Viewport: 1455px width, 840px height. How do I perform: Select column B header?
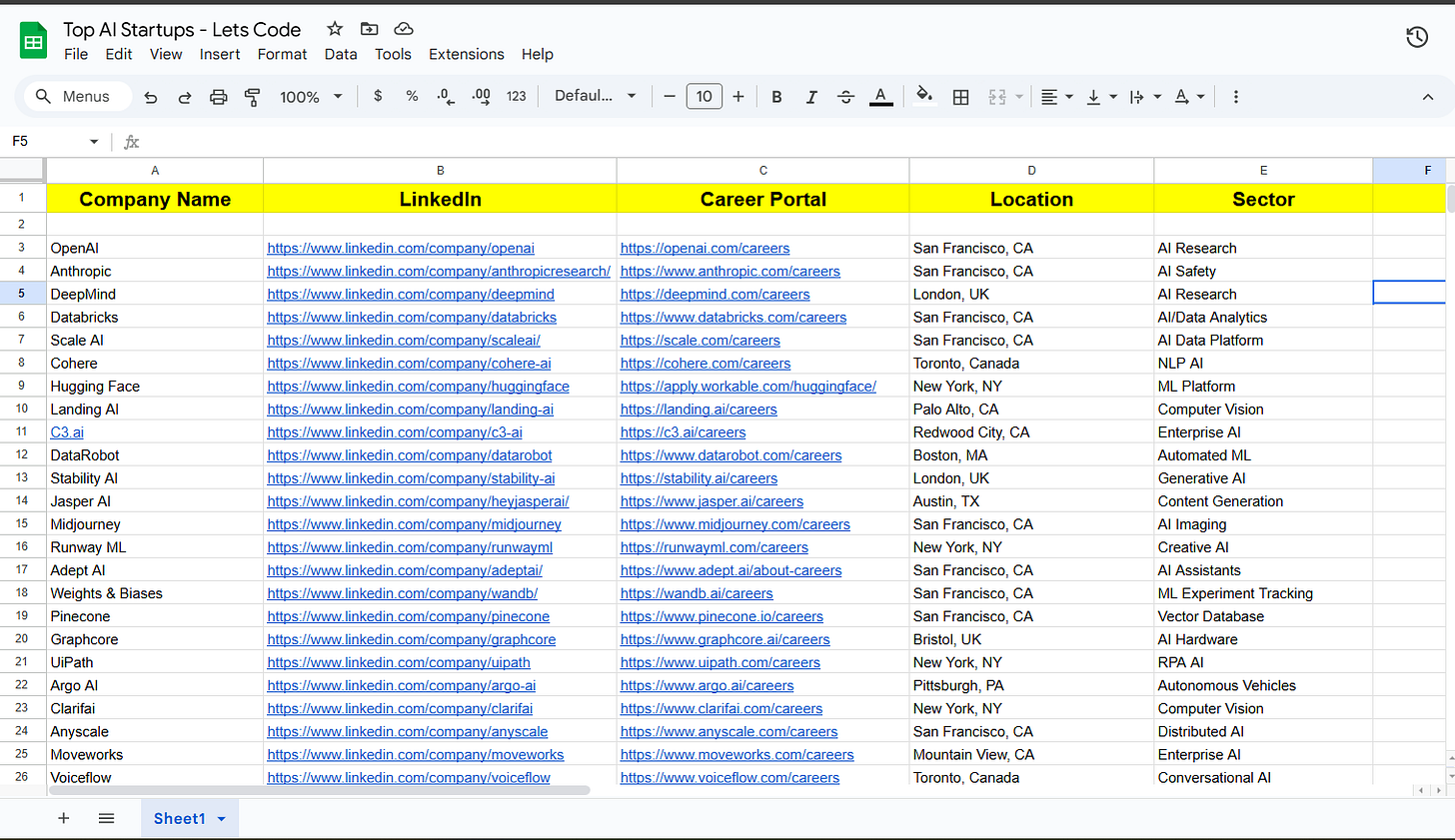point(441,170)
